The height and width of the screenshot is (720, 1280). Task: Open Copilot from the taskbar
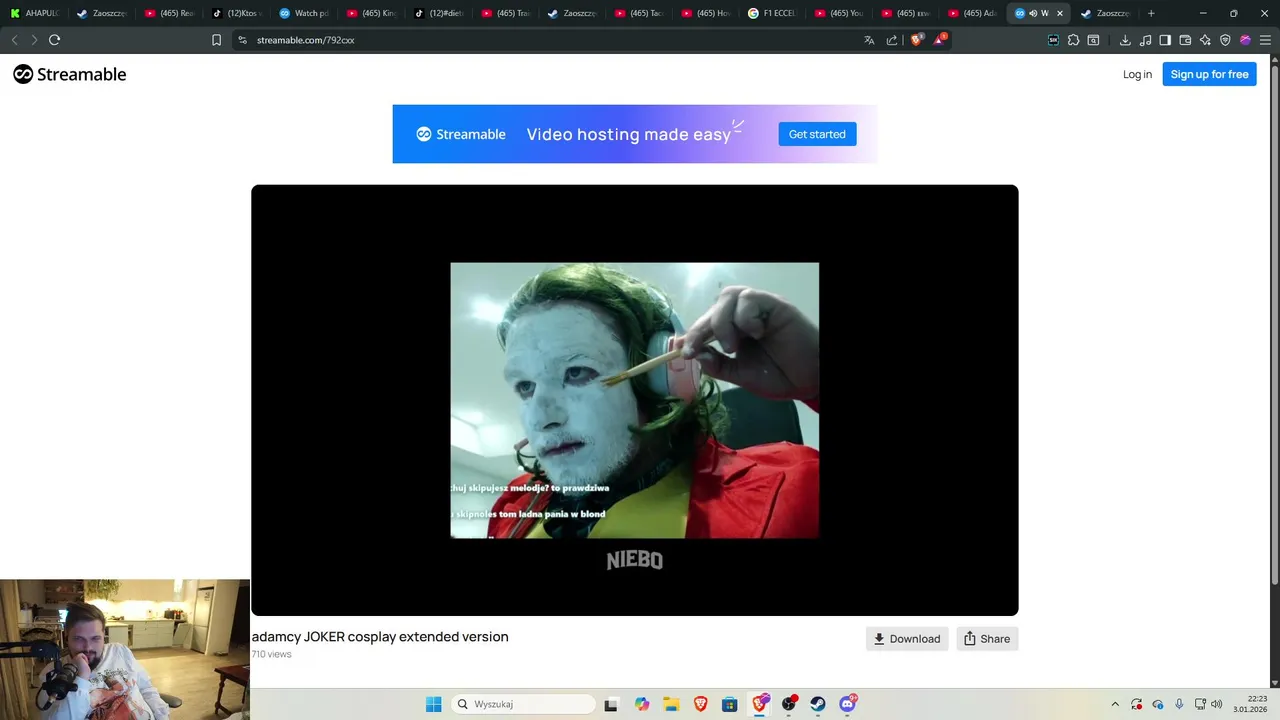coord(641,704)
